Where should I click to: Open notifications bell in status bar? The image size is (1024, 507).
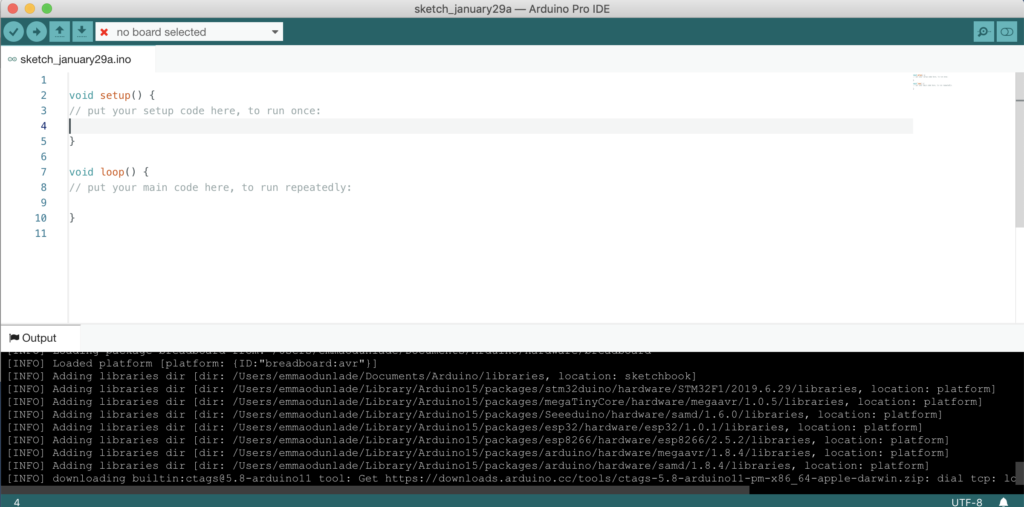click(x=1003, y=501)
